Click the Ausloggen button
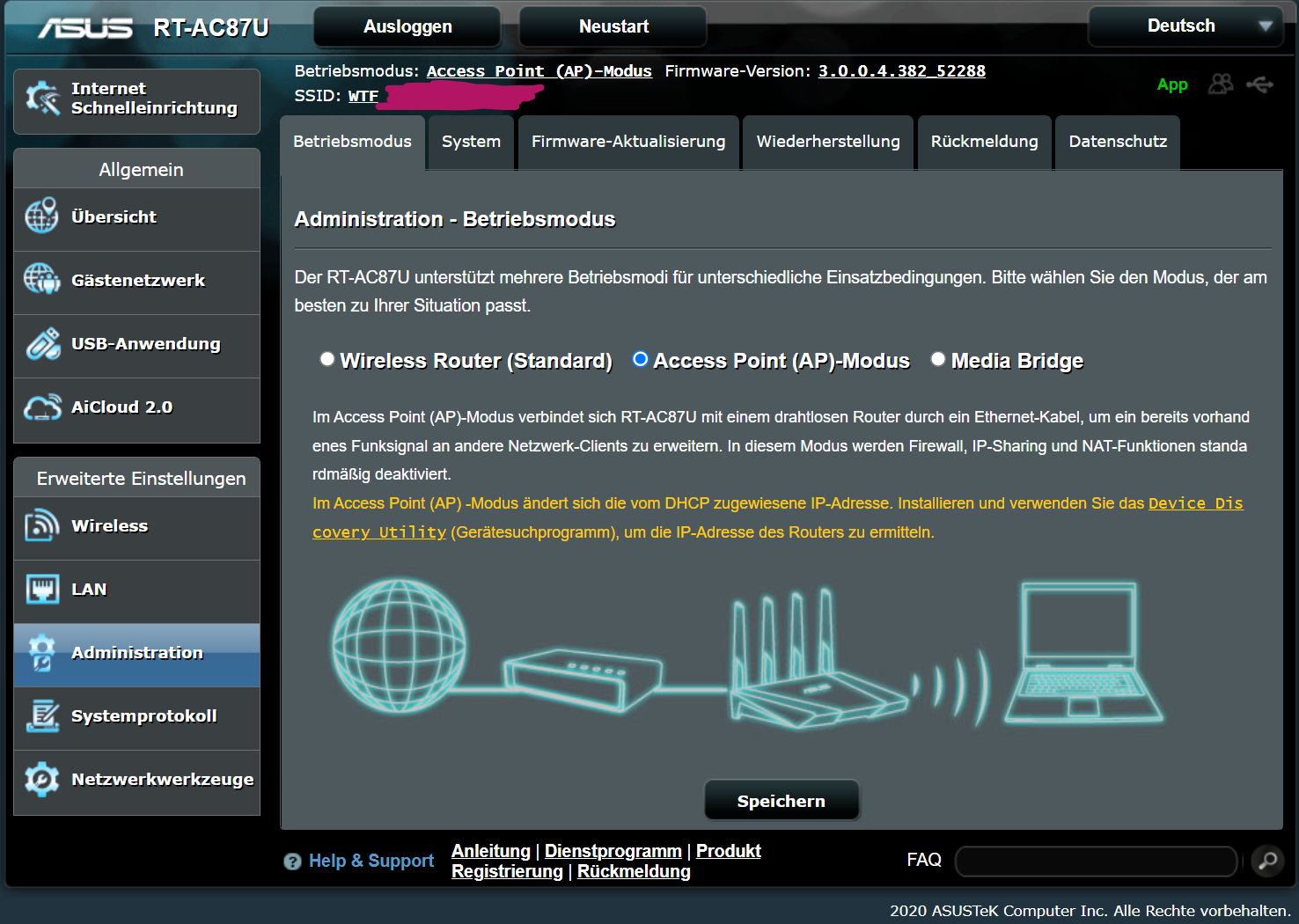1299x924 pixels. click(x=407, y=26)
